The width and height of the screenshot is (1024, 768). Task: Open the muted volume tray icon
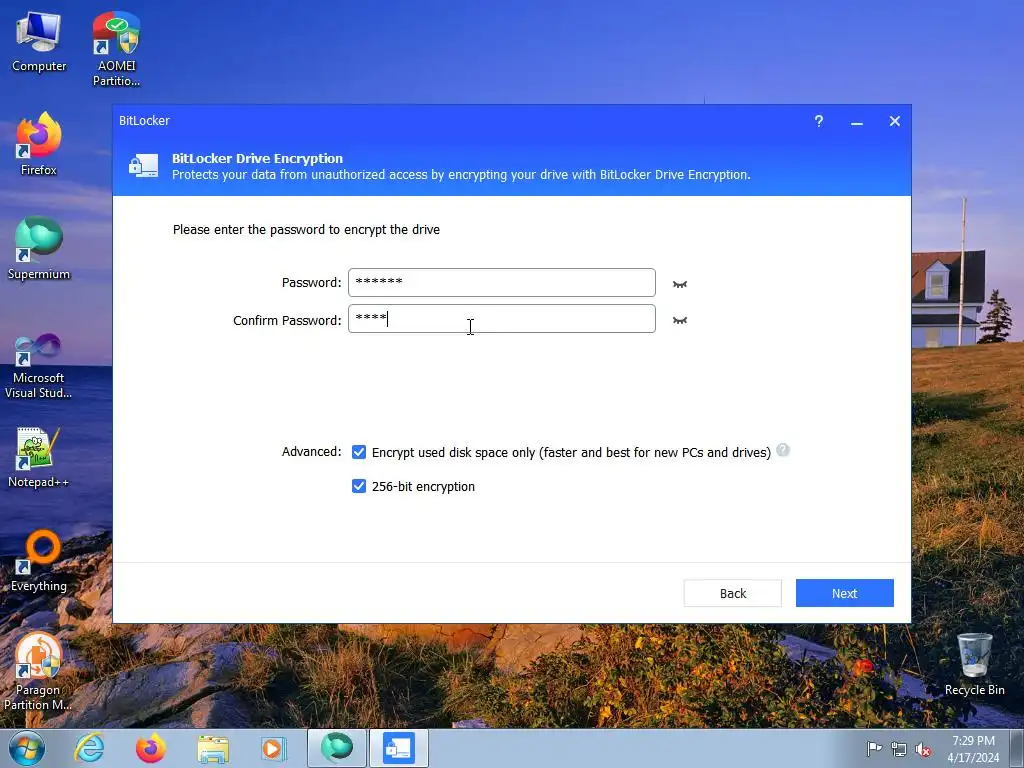(923, 749)
